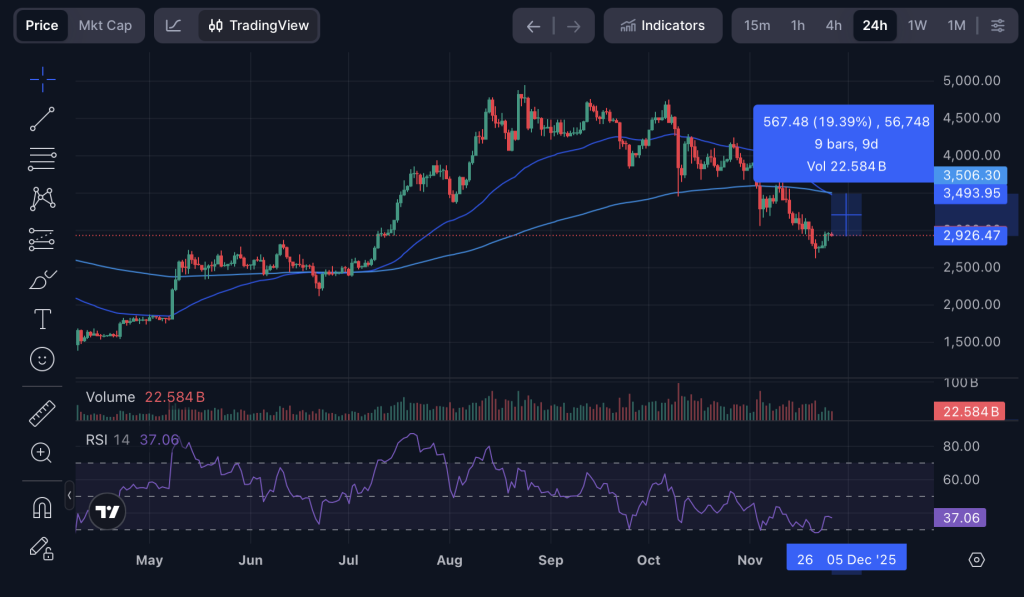The height and width of the screenshot is (597, 1024).
Task: Expand the indicator settings panel arrow
Action: tap(69, 494)
